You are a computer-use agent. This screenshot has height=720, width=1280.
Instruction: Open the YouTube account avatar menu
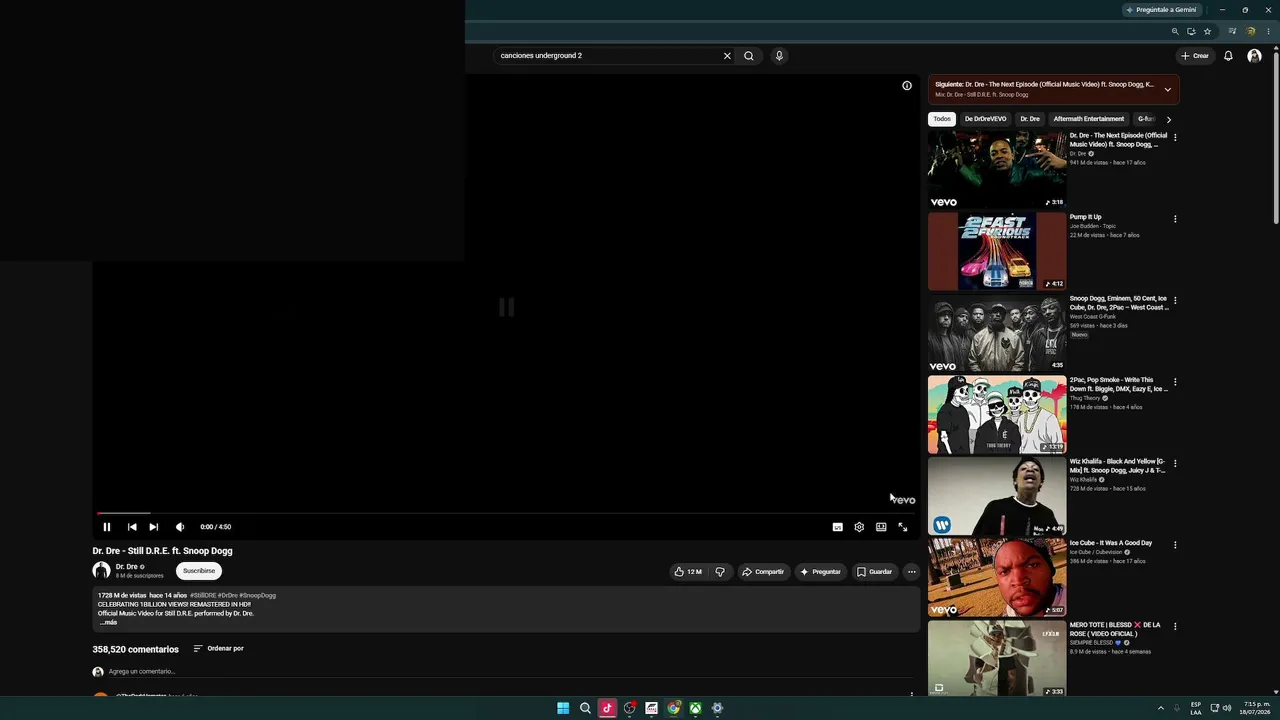pos(1254,56)
